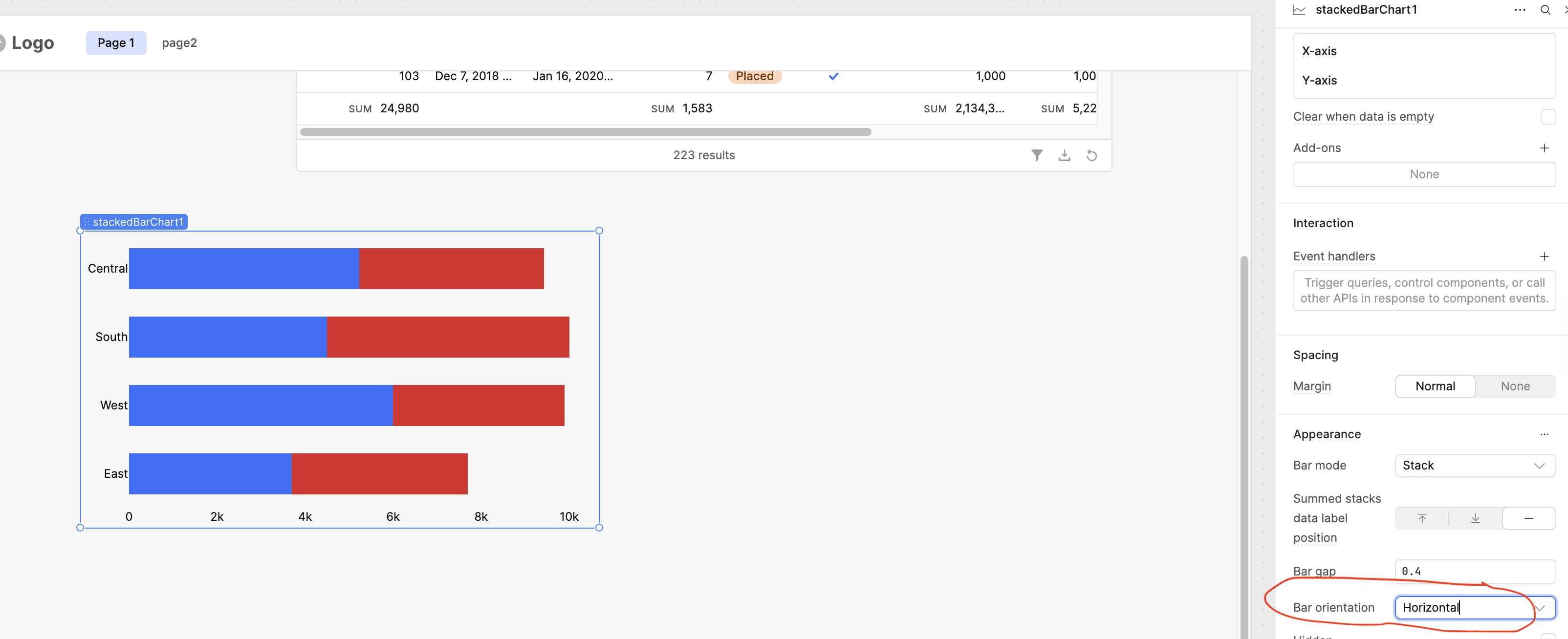The width and height of the screenshot is (1568, 639).
Task: Click the table horizontal scrollbar
Action: click(585, 131)
